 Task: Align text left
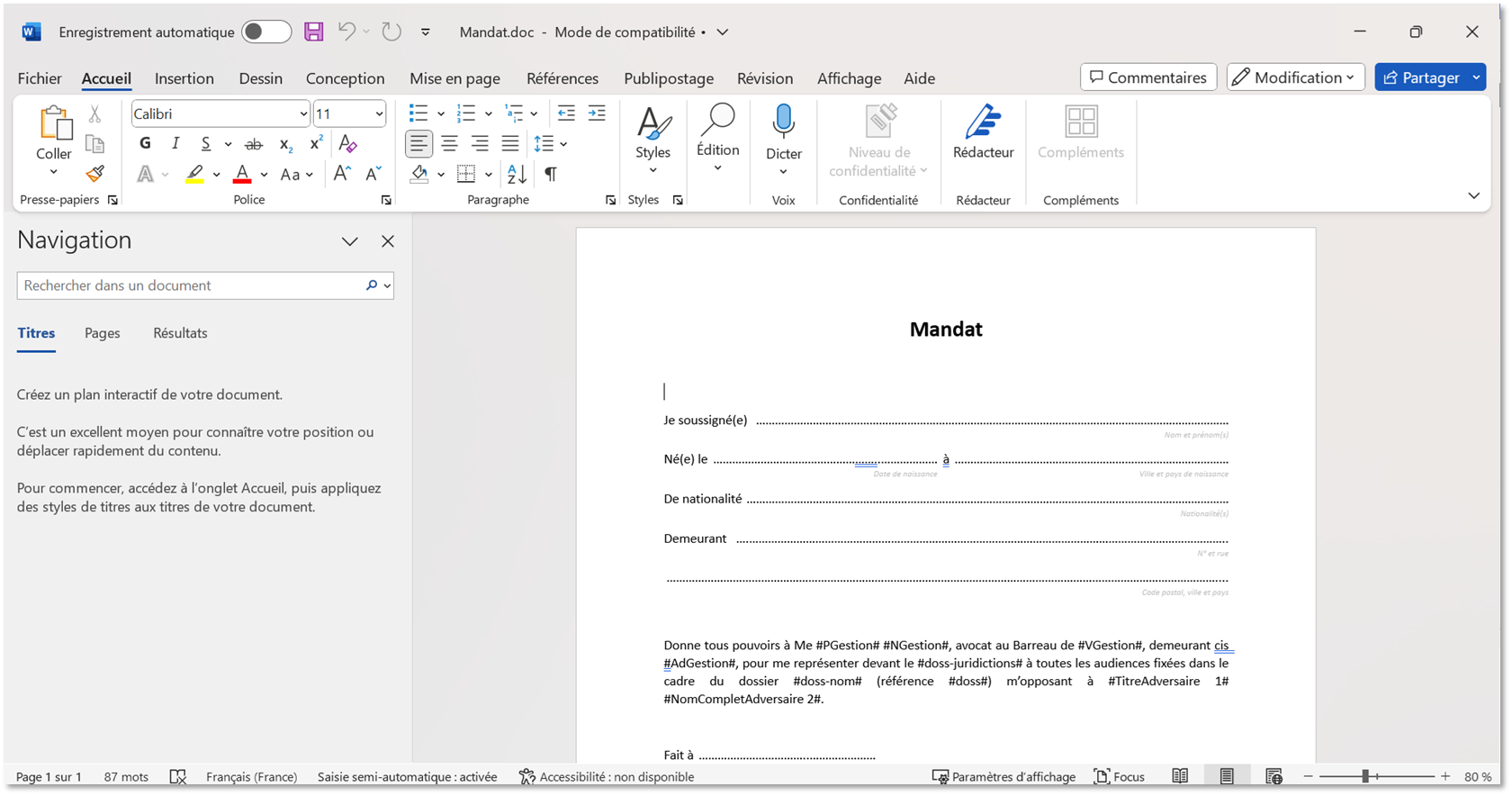[x=418, y=143]
